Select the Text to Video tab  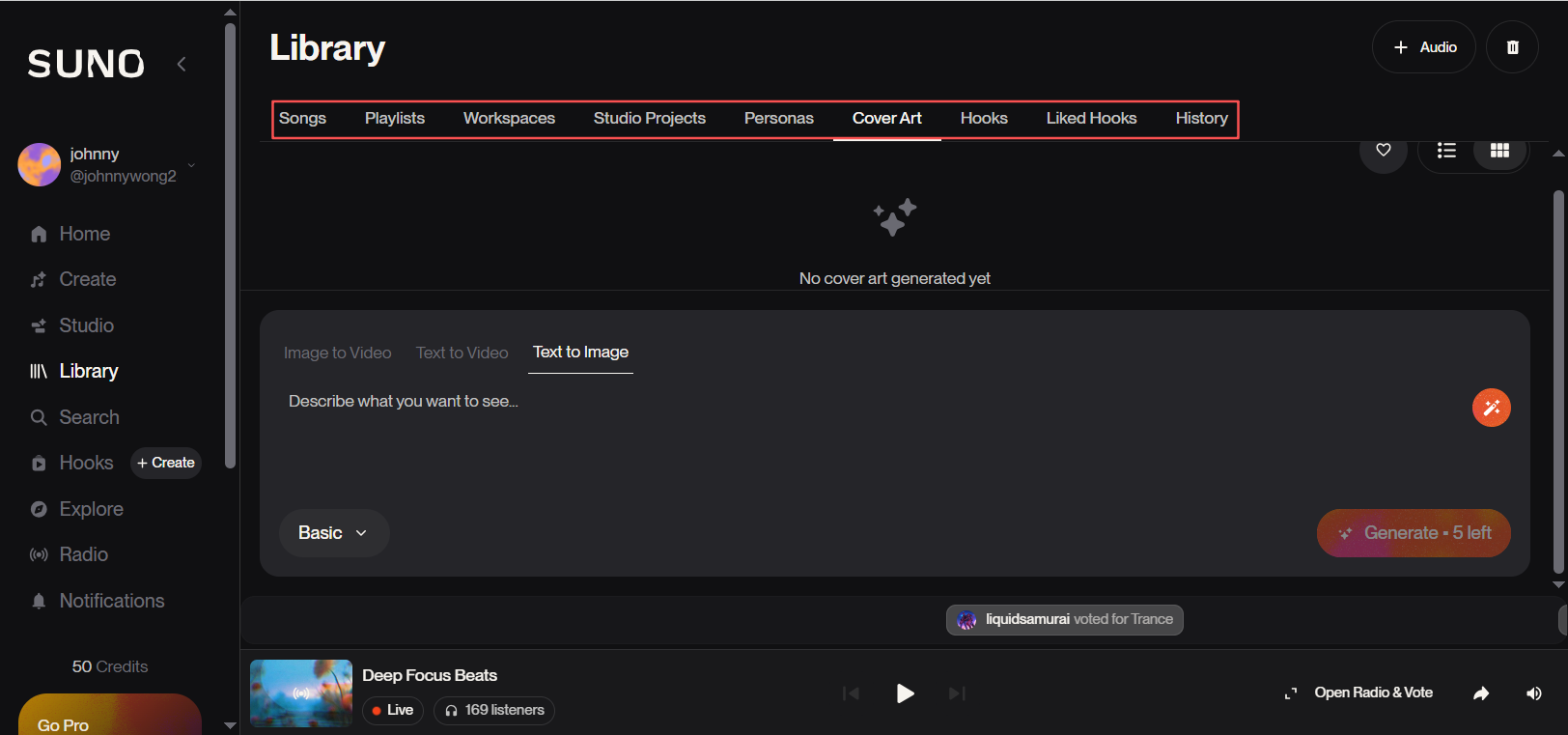(462, 353)
